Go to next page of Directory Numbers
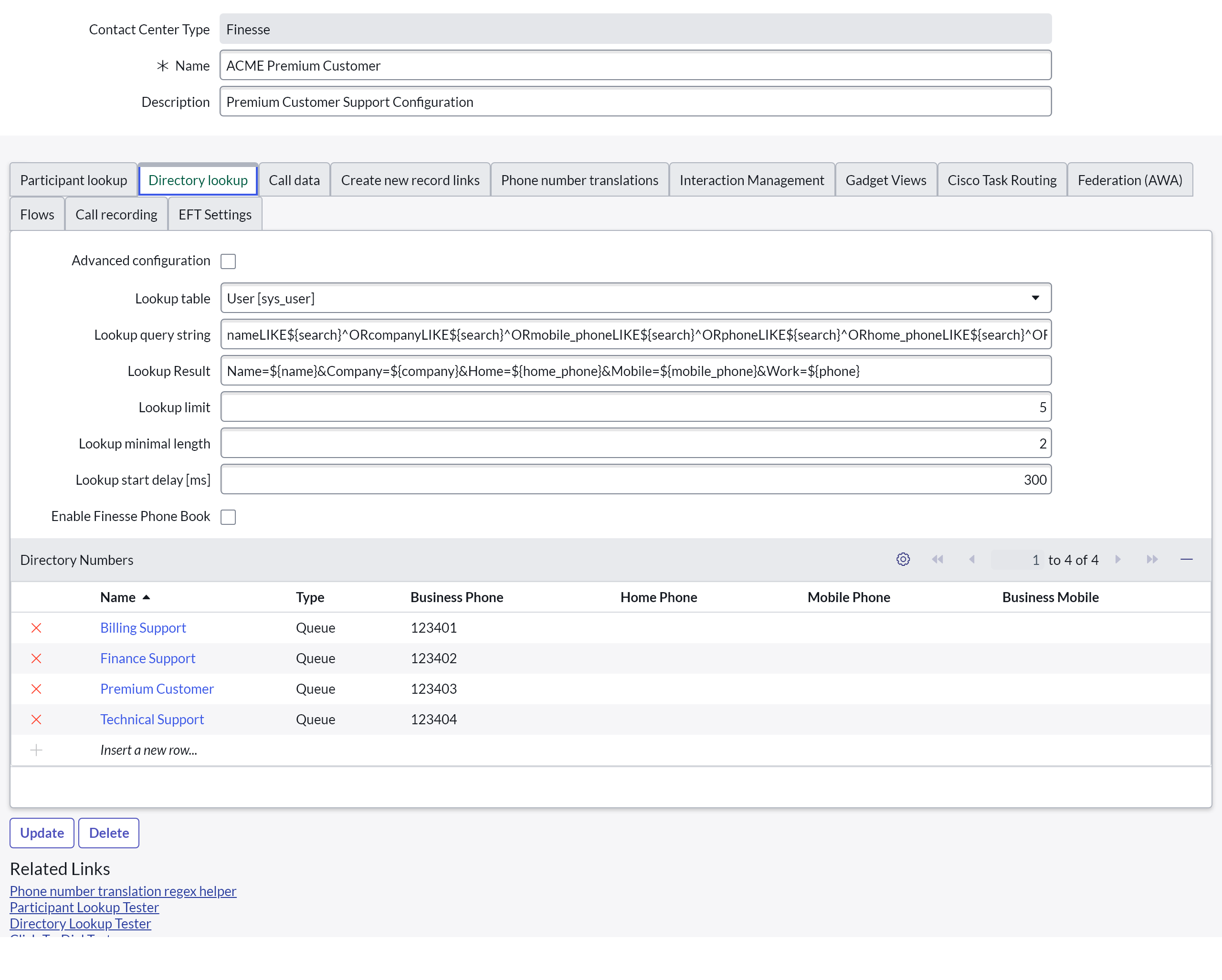This screenshot has height=980, width=1222. point(1118,560)
